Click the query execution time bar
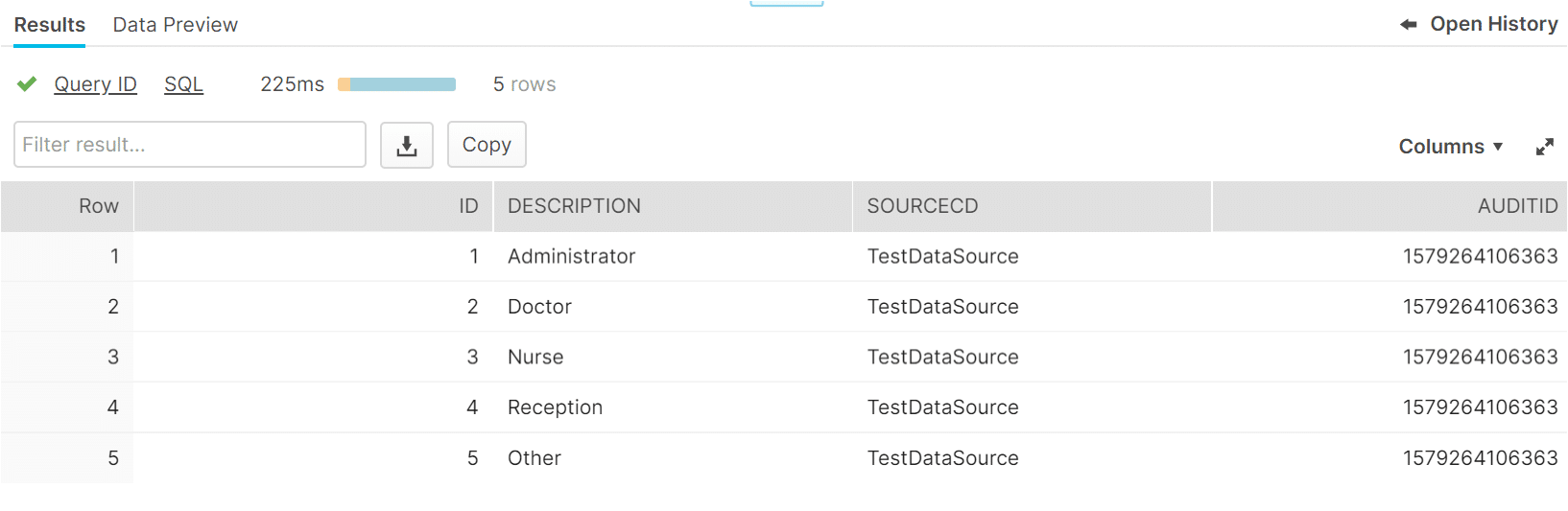Screen dimensions: 1568x511 pyautogui.click(x=397, y=84)
